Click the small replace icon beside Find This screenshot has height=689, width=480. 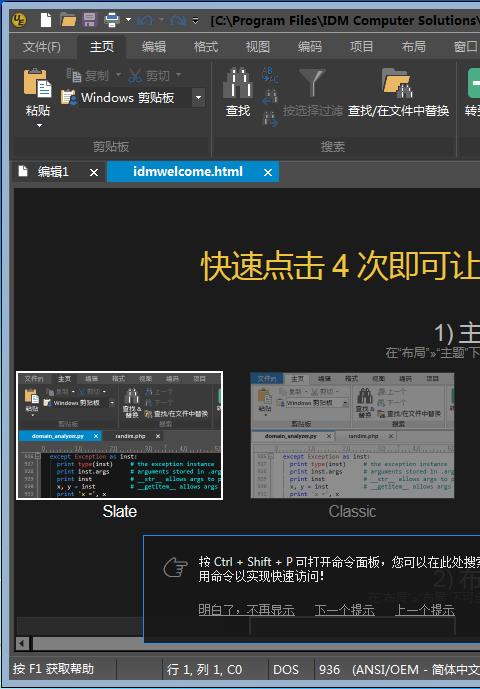point(269,73)
